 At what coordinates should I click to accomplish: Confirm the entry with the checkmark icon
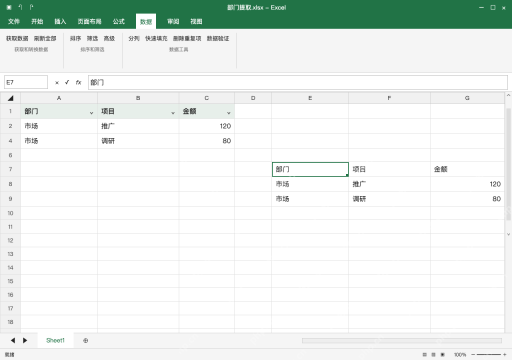[x=67, y=82]
